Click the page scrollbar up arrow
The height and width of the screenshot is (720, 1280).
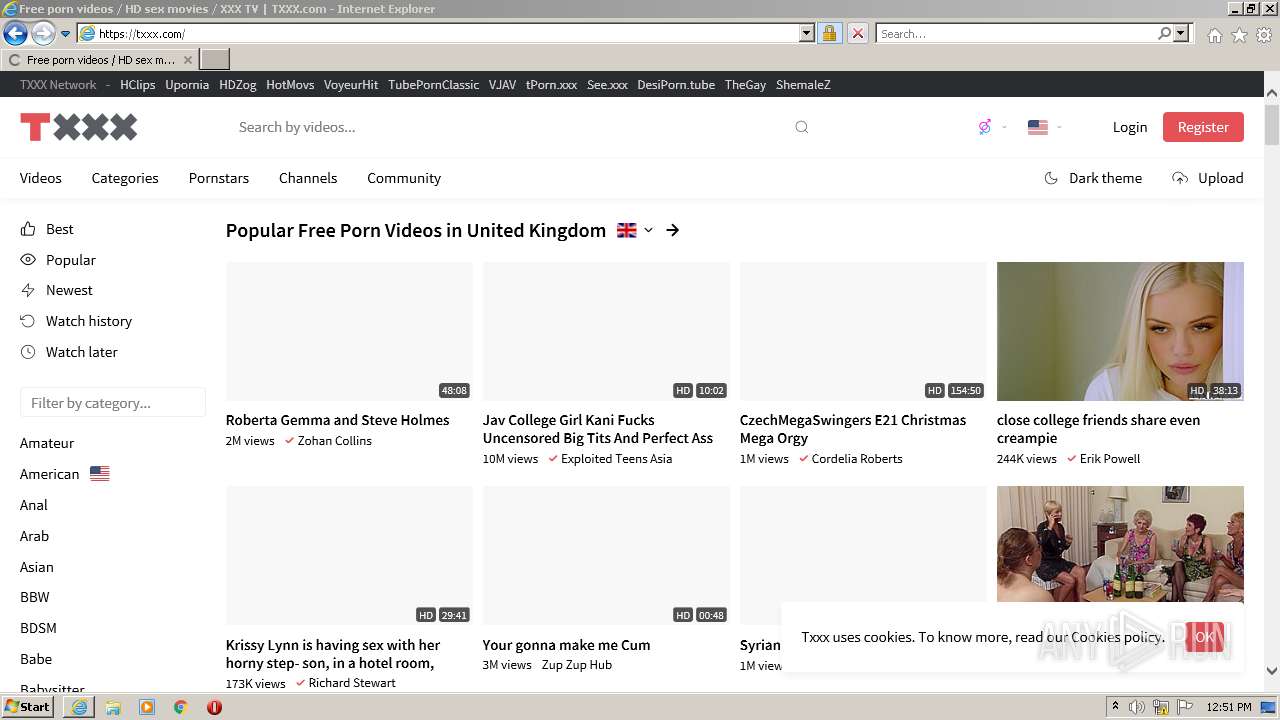pyautogui.click(x=1271, y=93)
